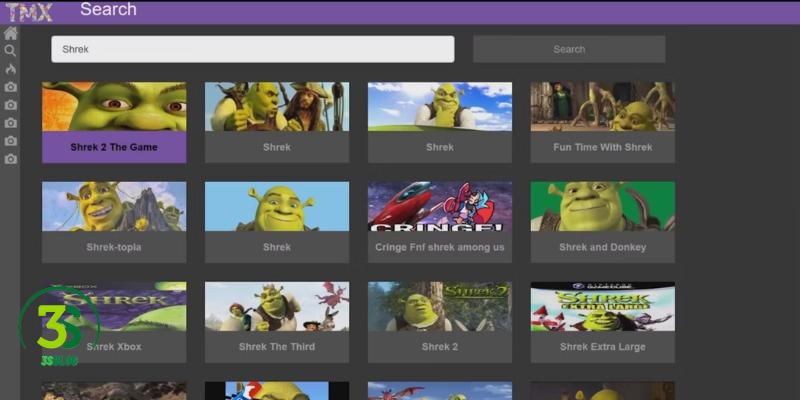Open the Shrek-topia result
Image resolution: width=800 pixels, height=400 pixels.
(114, 222)
